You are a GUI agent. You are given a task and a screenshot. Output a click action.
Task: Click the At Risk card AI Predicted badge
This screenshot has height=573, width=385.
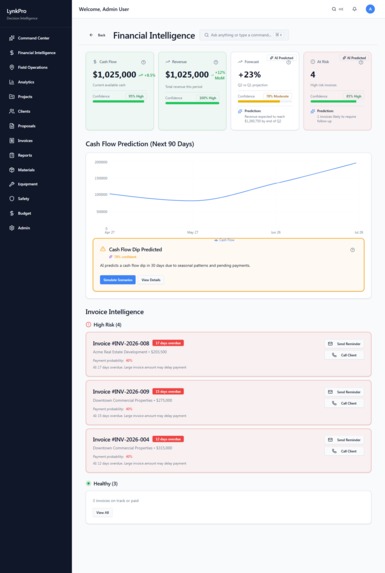(x=354, y=58)
